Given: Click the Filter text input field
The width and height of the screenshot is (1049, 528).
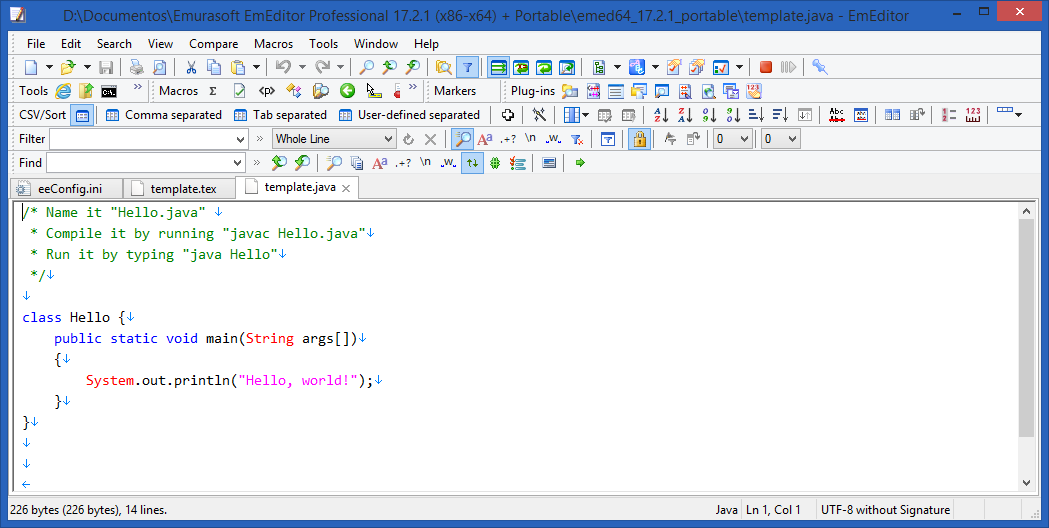Looking at the screenshot, I should (x=142, y=139).
